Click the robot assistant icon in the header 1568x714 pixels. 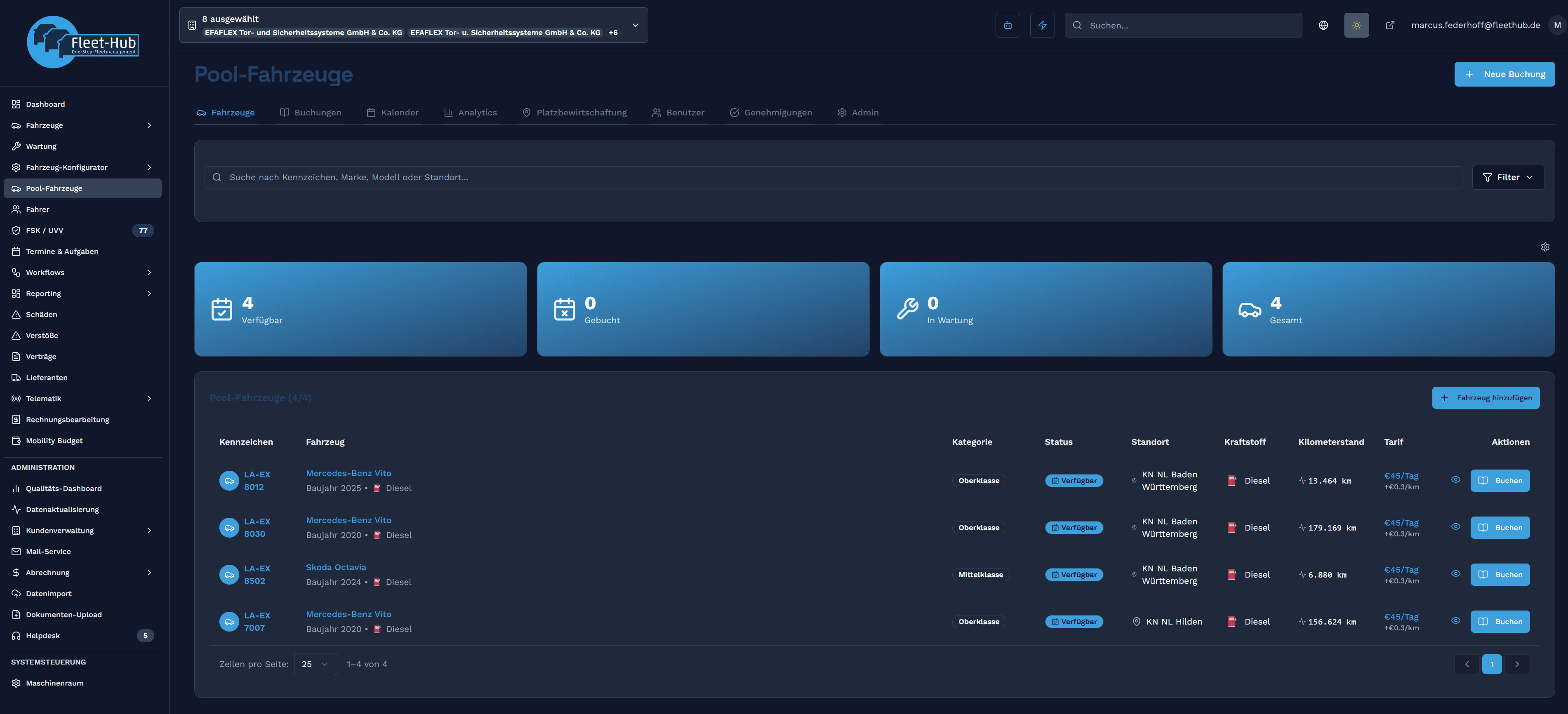[1008, 25]
